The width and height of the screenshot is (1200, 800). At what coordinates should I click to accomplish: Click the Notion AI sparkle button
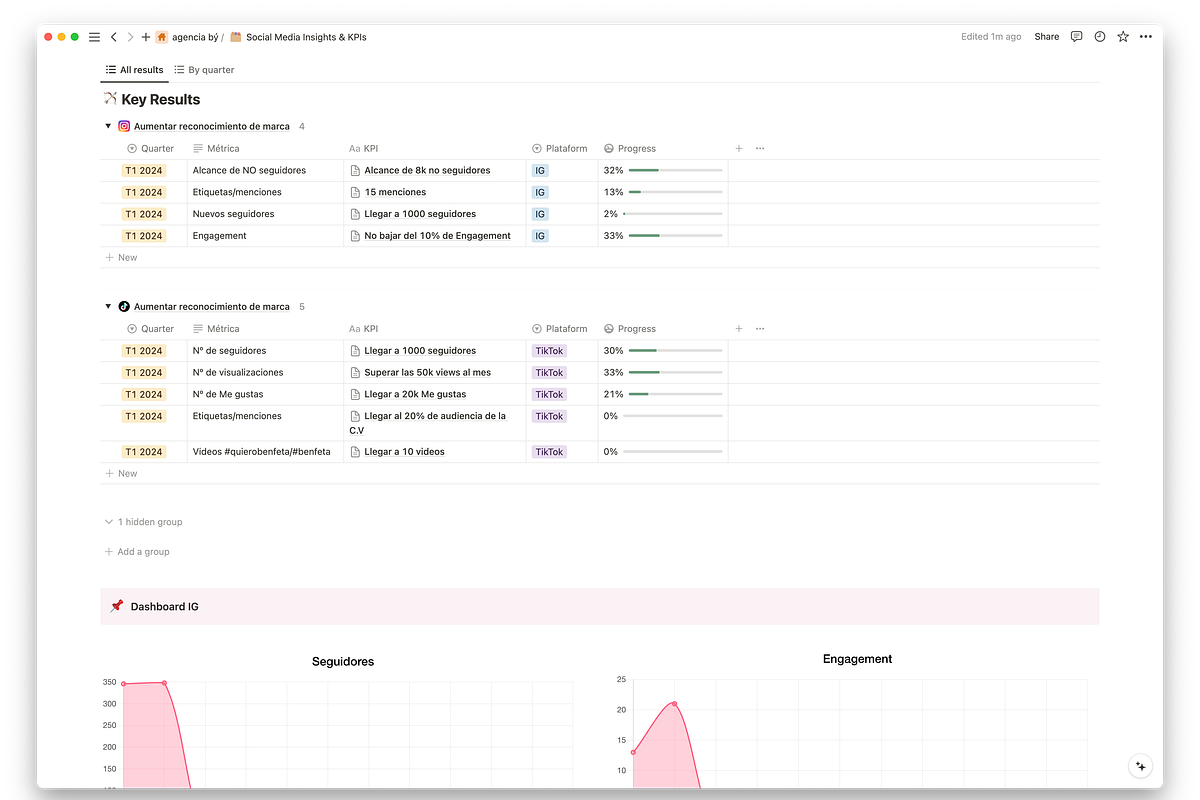(x=1141, y=766)
